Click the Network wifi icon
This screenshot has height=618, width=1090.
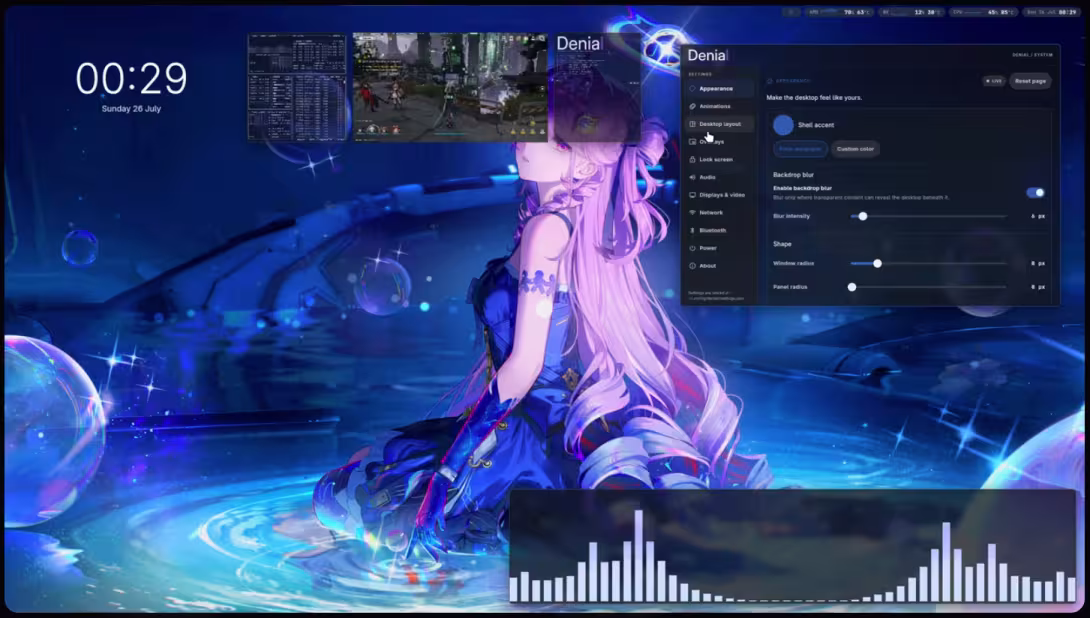click(692, 213)
